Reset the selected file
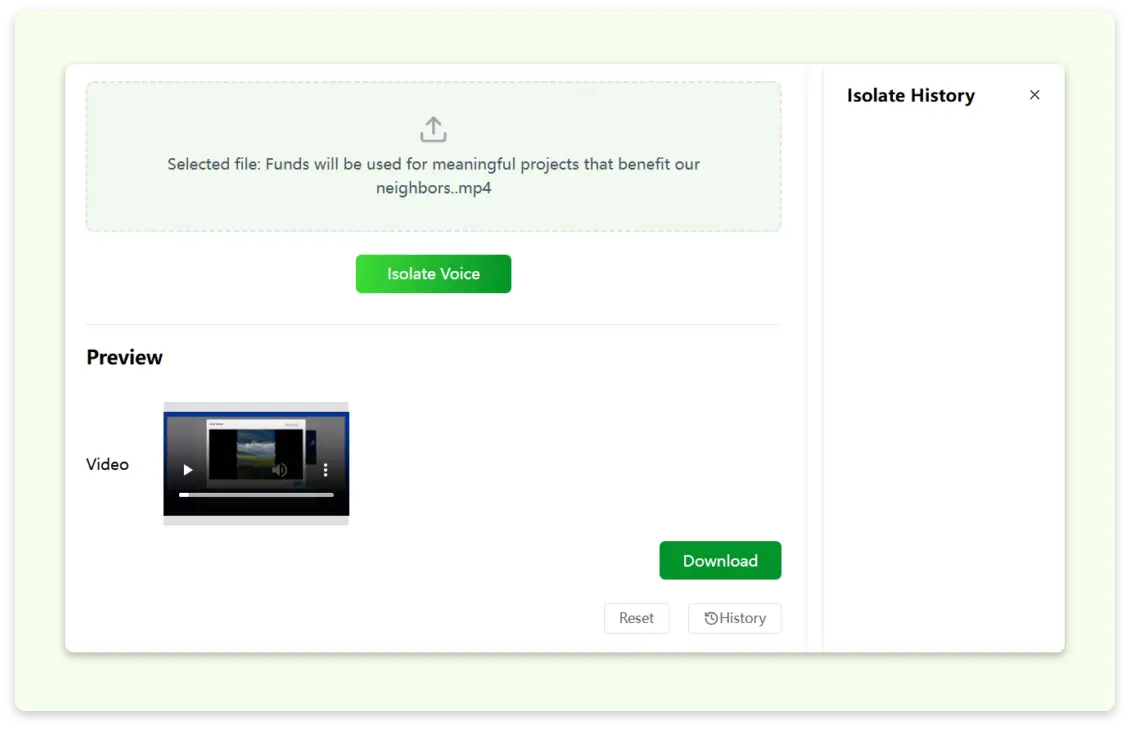 tap(636, 618)
